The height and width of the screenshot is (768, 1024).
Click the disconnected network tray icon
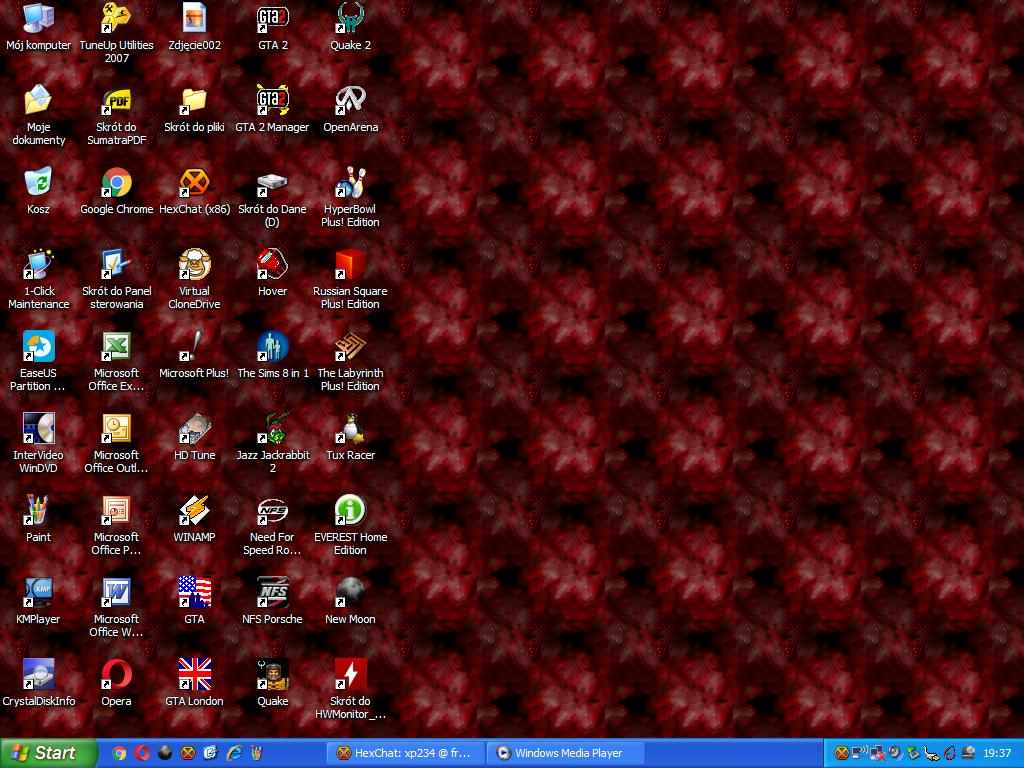[x=877, y=753]
